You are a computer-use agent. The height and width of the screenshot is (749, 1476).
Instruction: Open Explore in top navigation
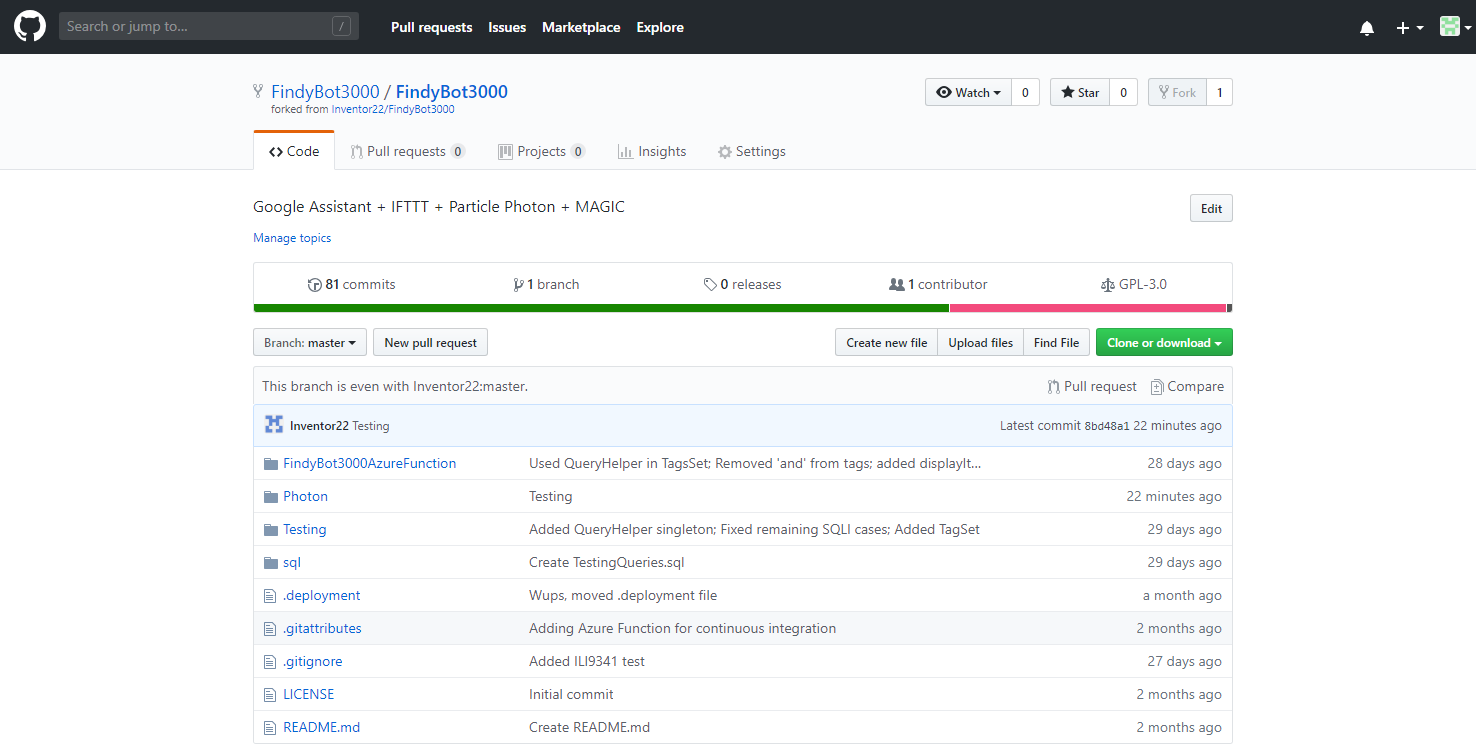point(660,27)
